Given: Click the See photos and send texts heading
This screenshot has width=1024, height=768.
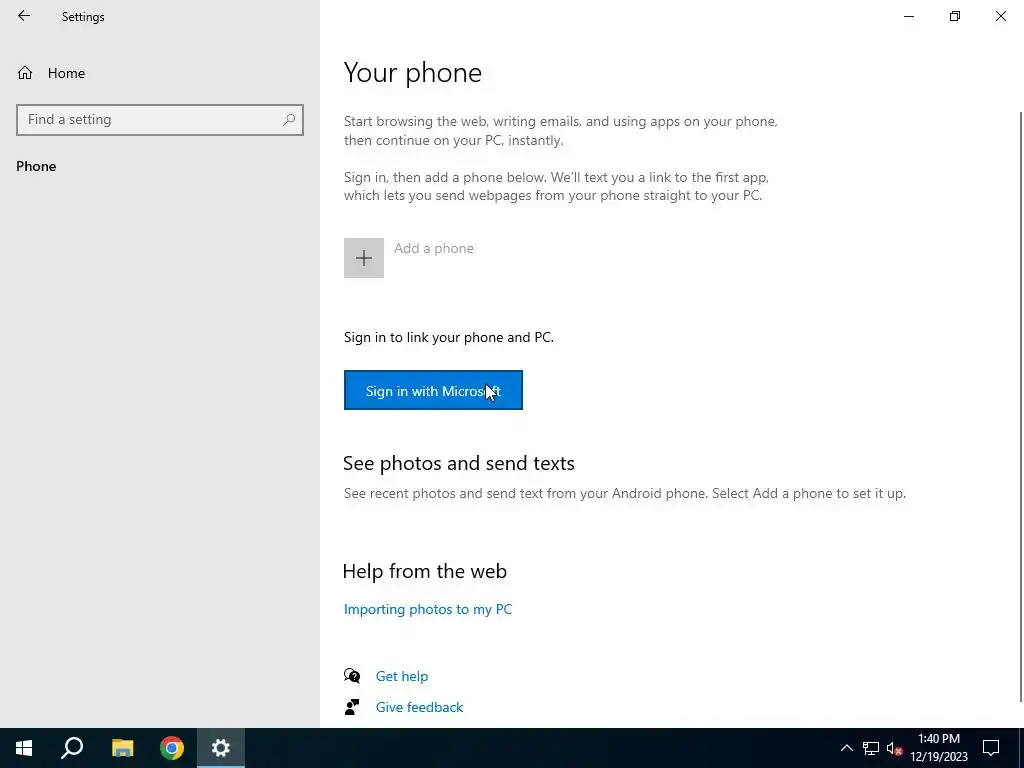Looking at the screenshot, I should (458, 463).
